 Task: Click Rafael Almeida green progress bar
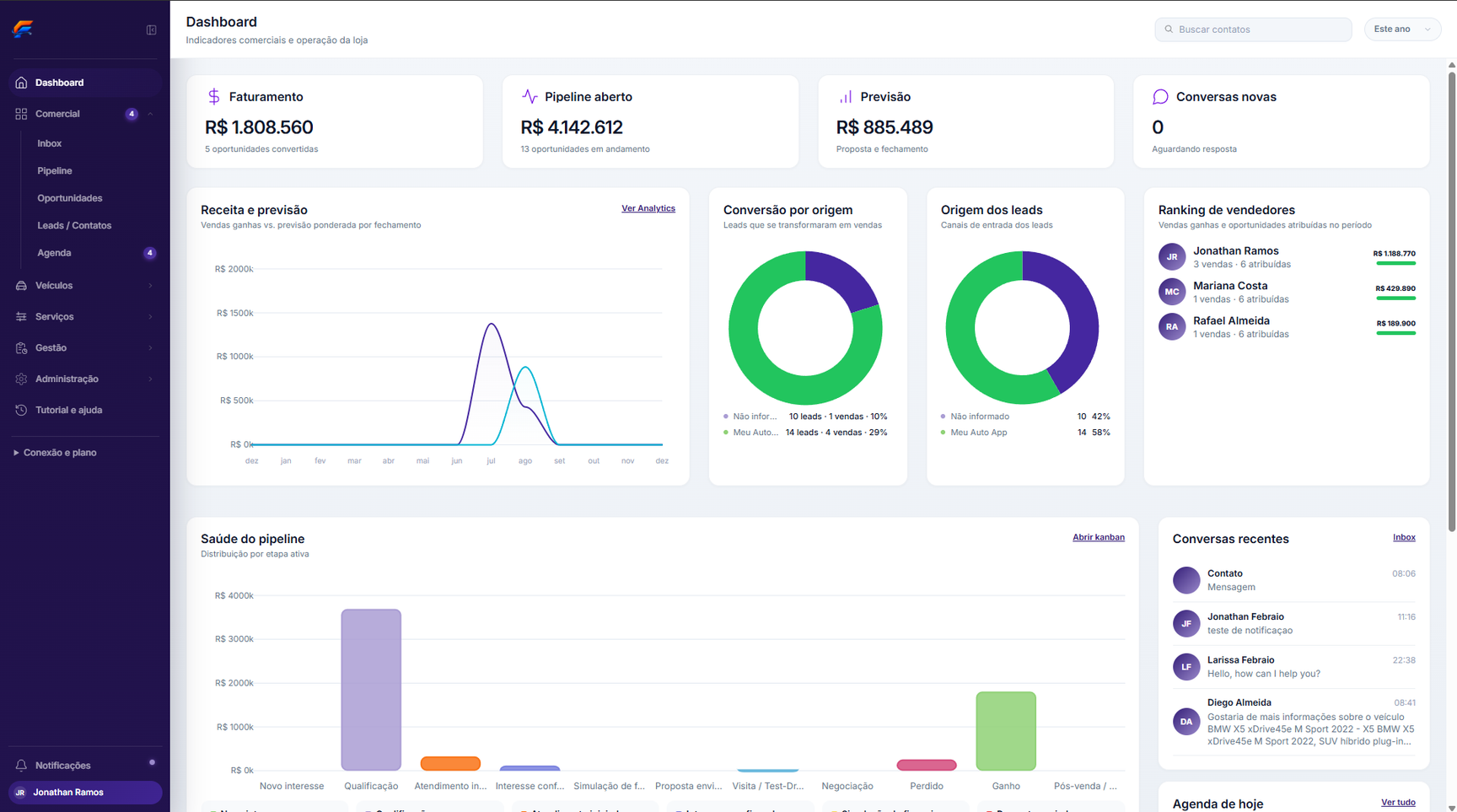click(1395, 333)
